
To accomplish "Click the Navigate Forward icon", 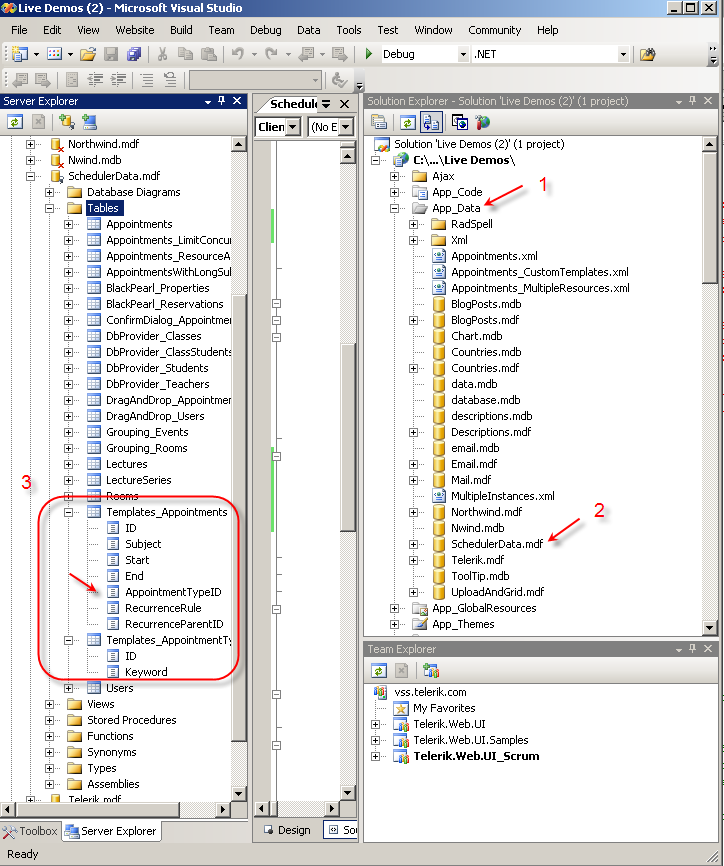I will (339, 54).
